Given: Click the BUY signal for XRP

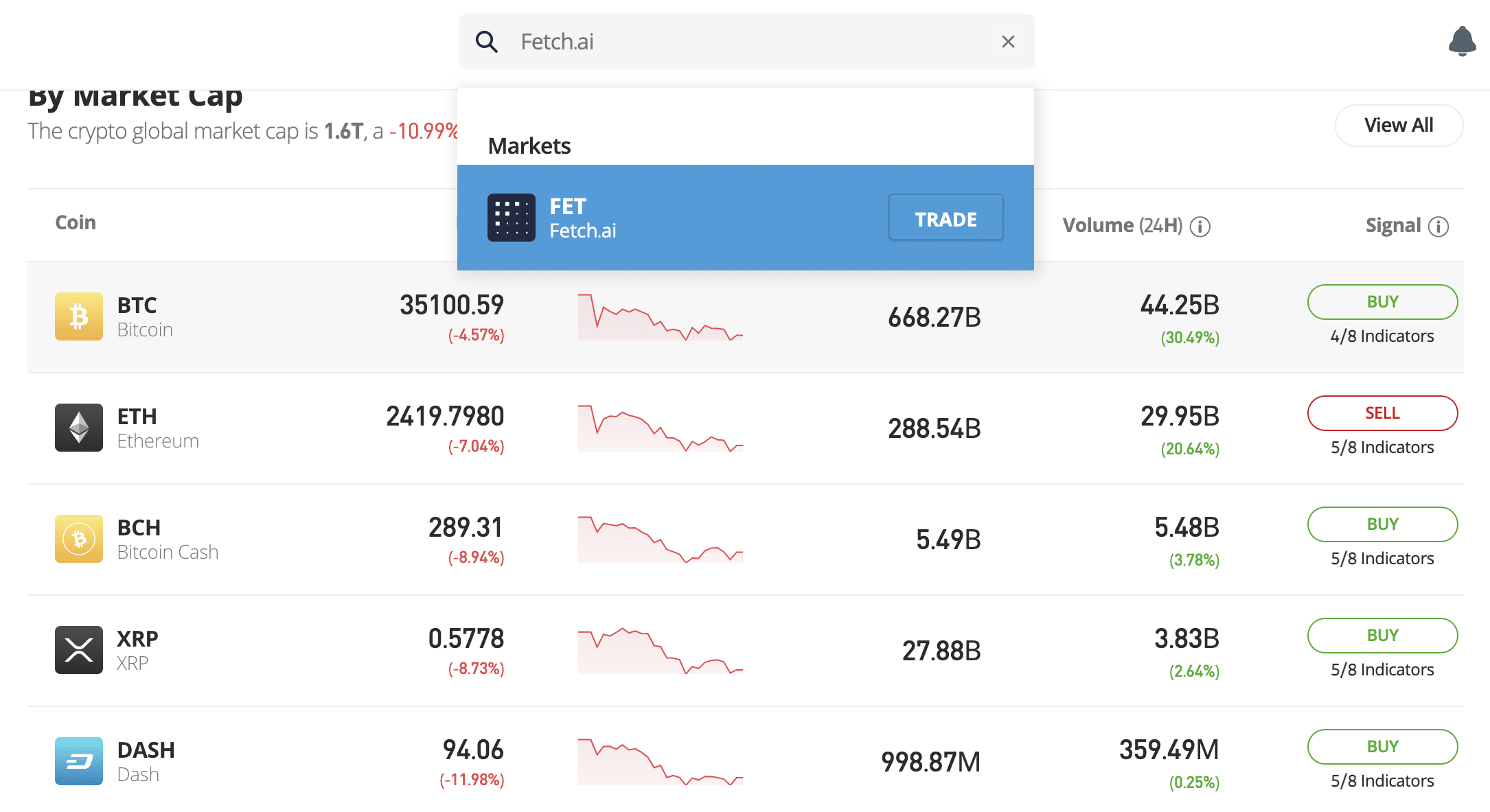Looking at the screenshot, I should pyautogui.click(x=1382, y=636).
